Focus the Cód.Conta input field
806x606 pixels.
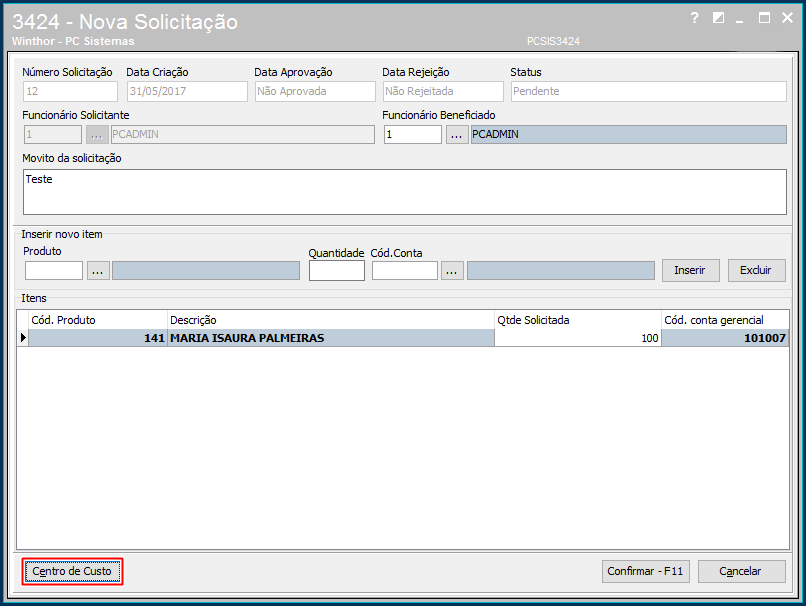[405, 270]
